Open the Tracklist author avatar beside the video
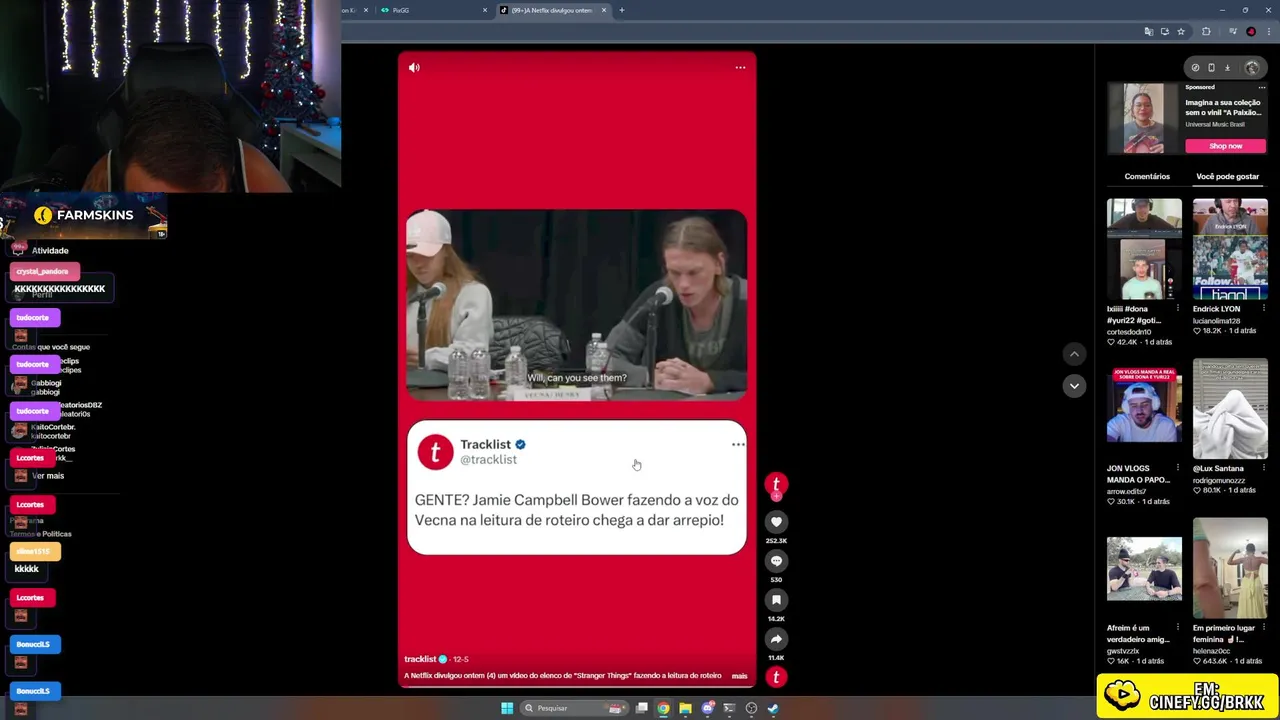The width and height of the screenshot is (1280, 720). (x=776, y=484)
